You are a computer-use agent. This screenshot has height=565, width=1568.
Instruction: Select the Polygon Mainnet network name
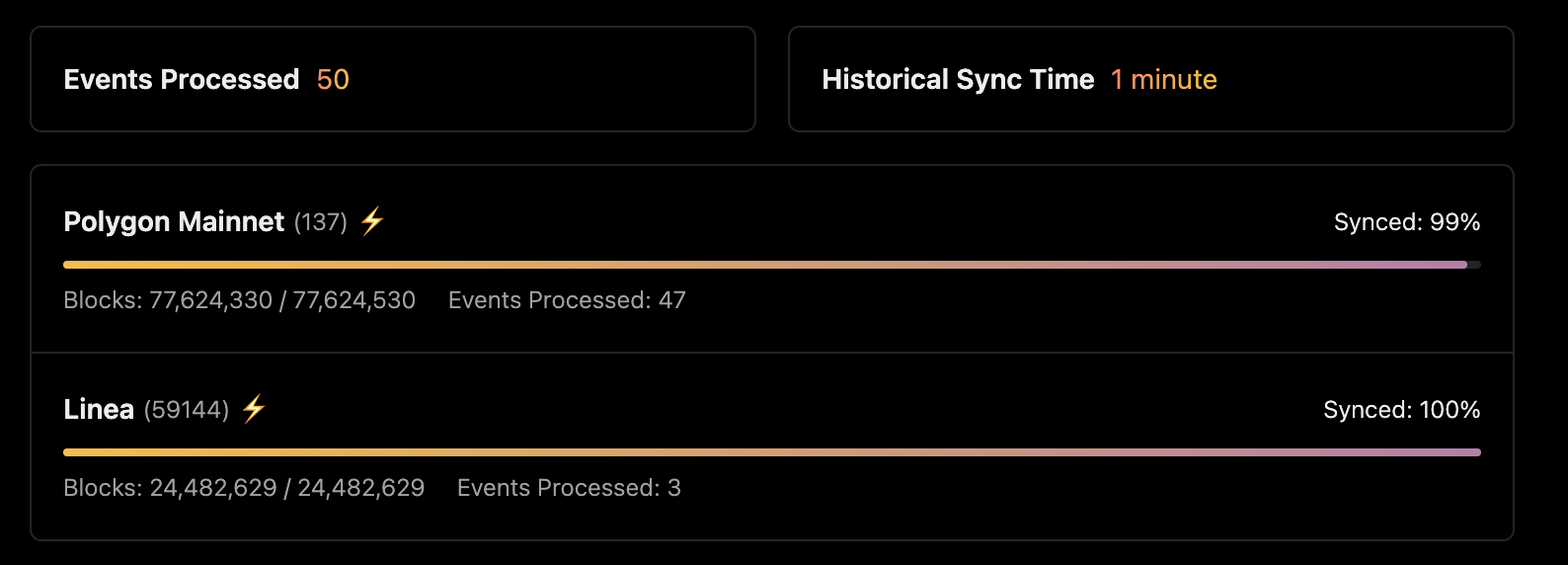[x=174, y=221]
